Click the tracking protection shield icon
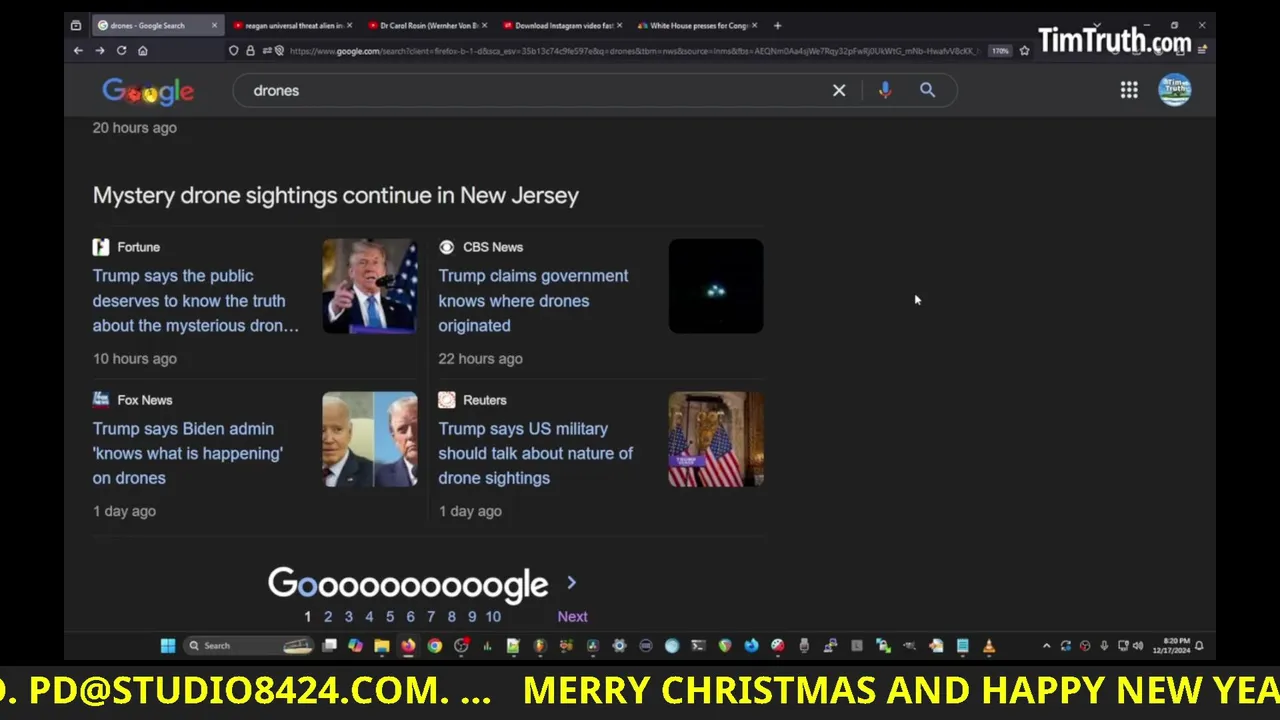This screenshot has width=1280, height=720. coord(233,50)
